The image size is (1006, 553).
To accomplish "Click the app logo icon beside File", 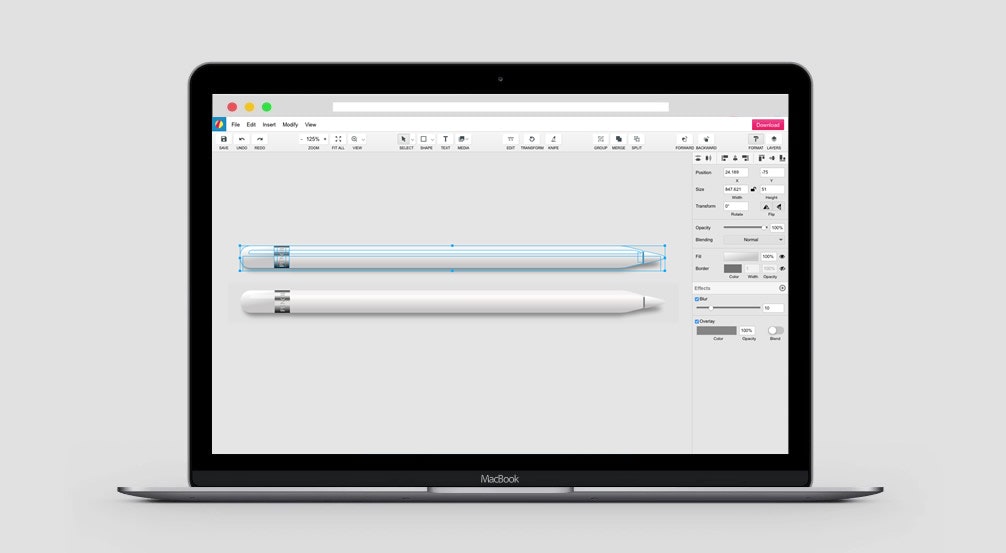I will [x=219, y=124].
